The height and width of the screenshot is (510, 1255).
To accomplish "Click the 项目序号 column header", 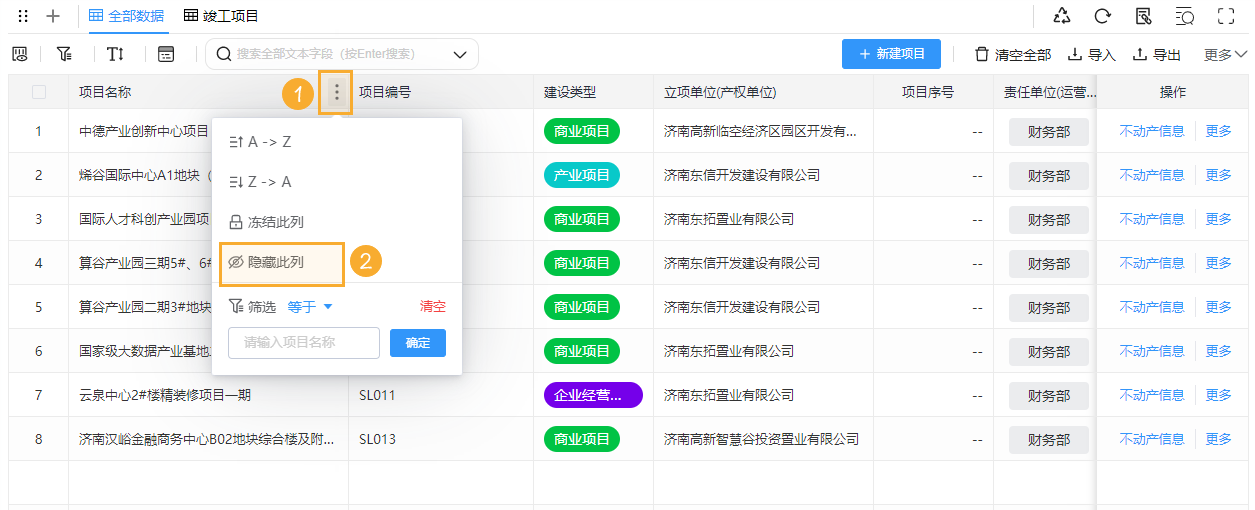I will tap(928, 92).
